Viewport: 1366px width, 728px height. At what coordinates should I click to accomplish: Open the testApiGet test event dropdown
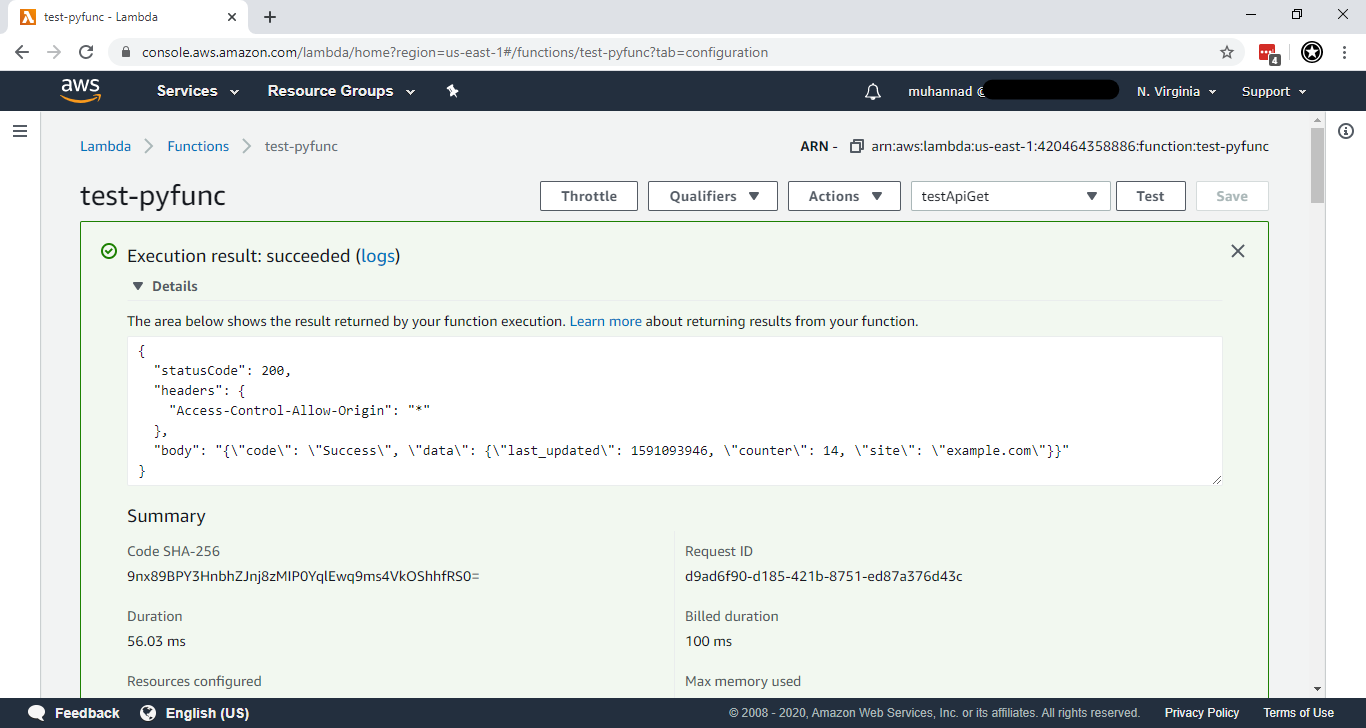tap(1010, 196)
